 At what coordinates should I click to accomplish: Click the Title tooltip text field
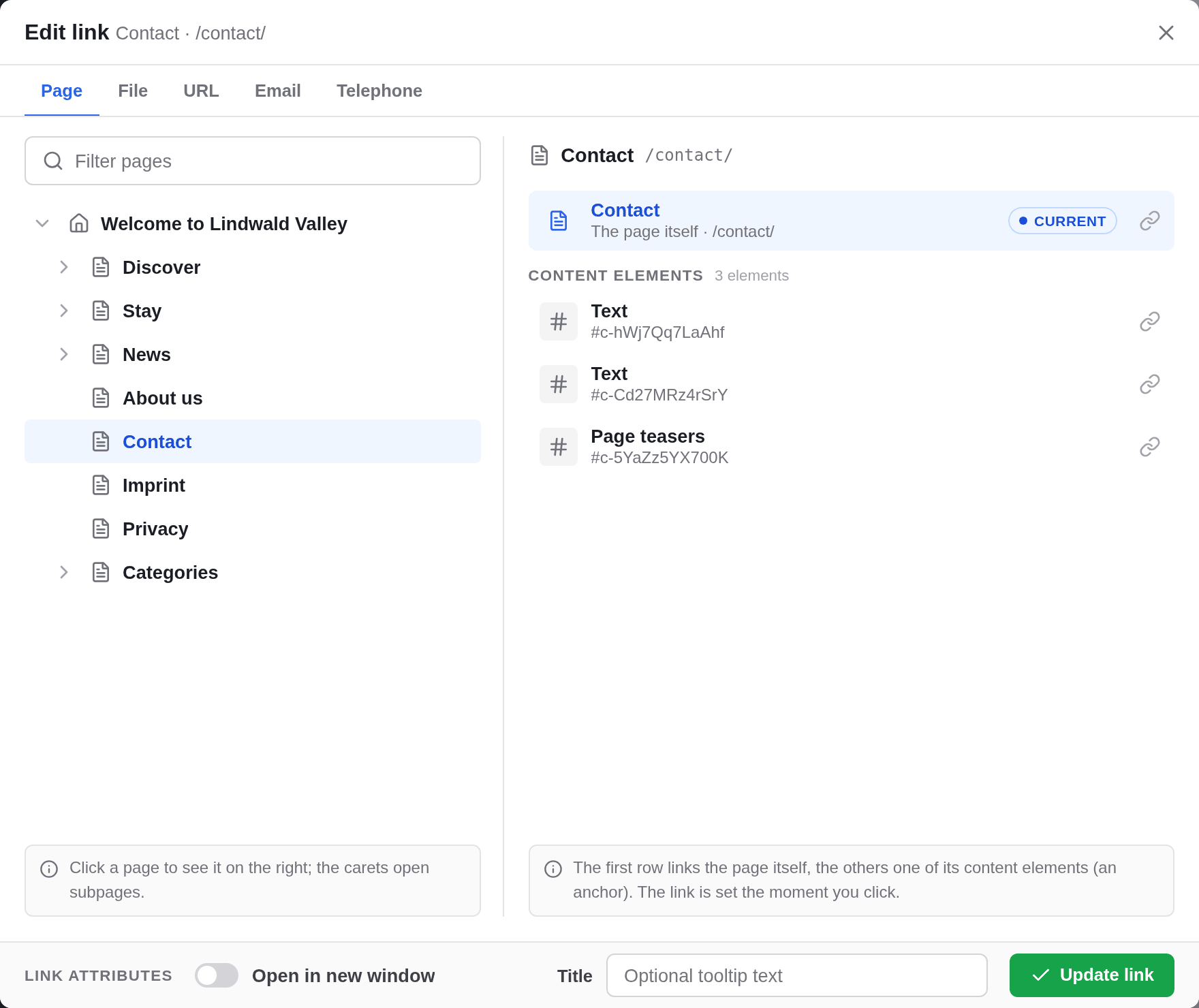pyautogui.click(x=797, y=975)
